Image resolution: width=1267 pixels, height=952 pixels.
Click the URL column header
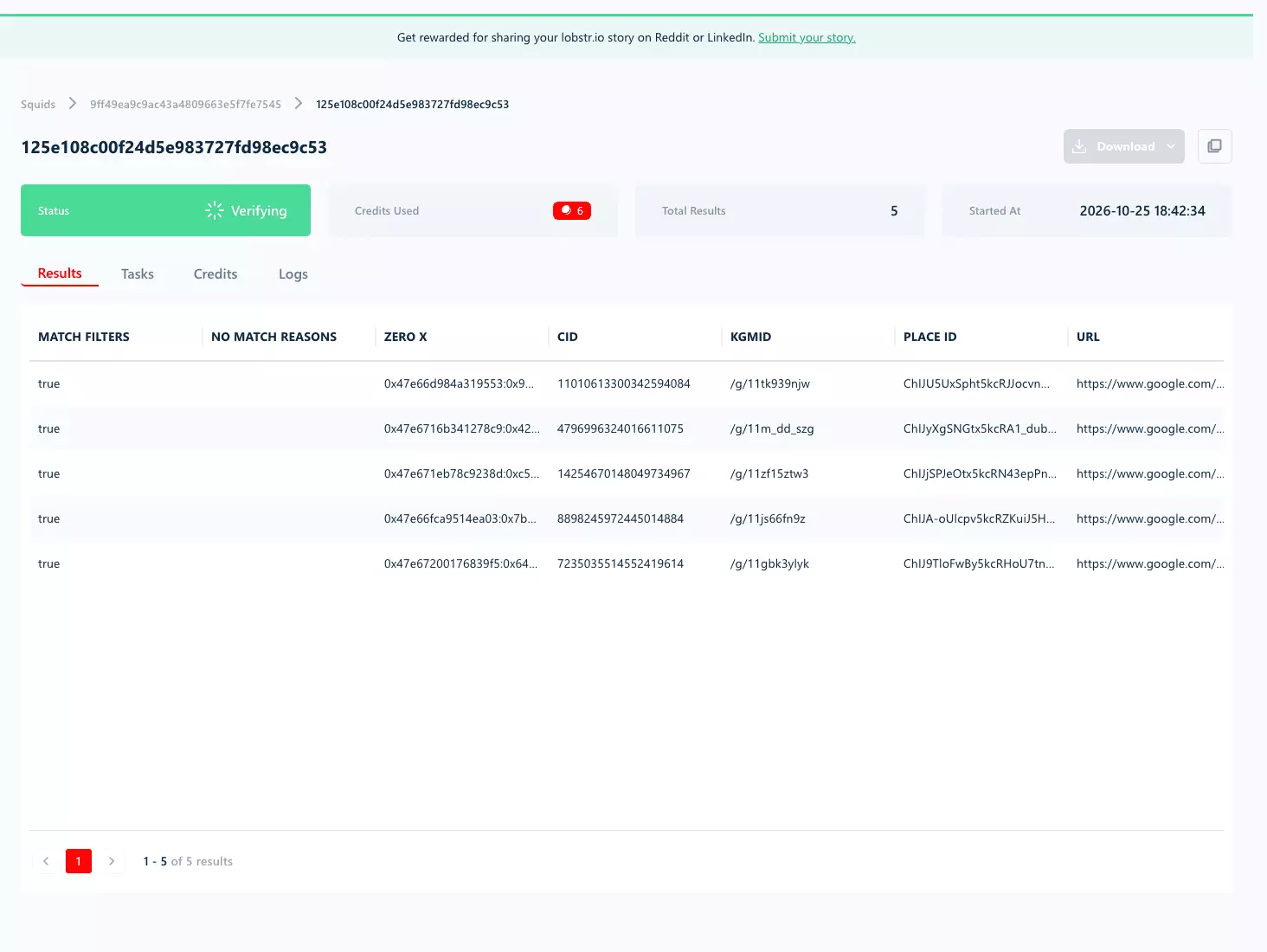coord(1088,337)
